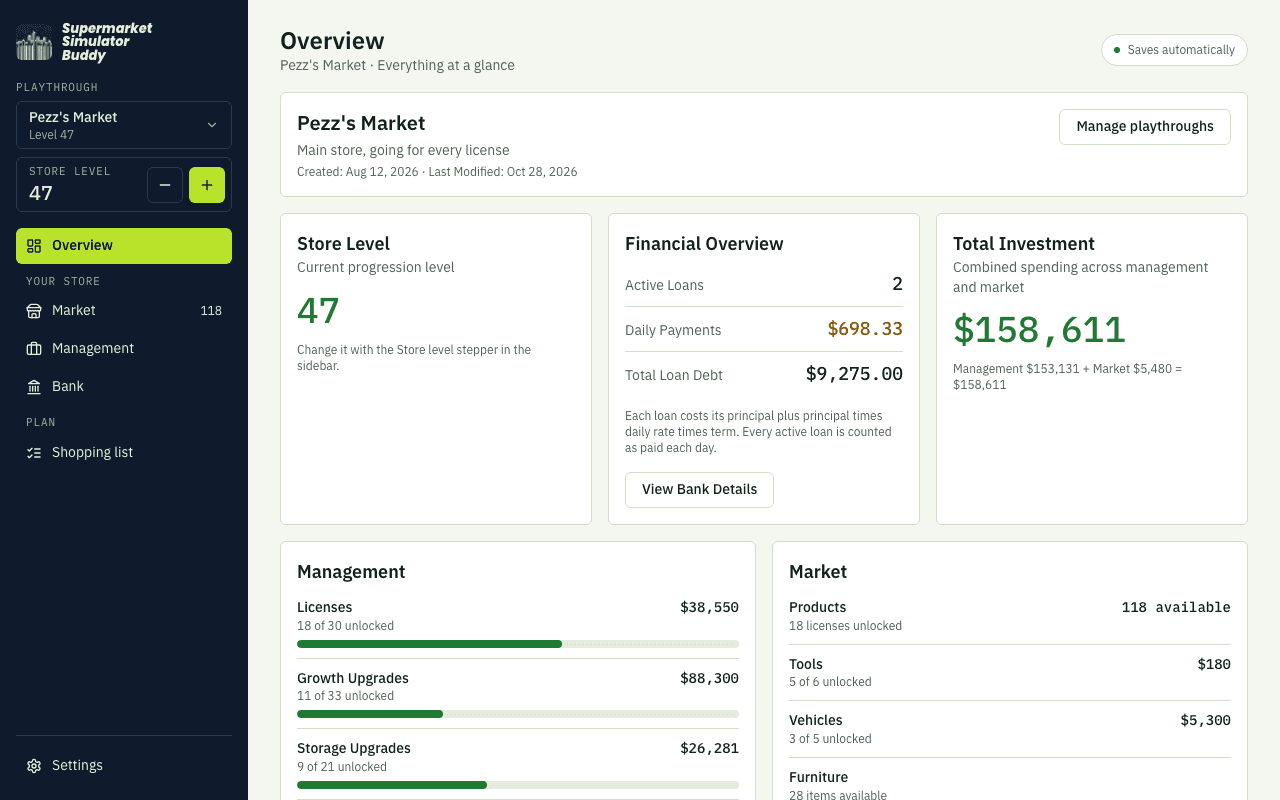This screenshot has height=800, width=1280.
Task: Click the Created and Last Modified dates line
Action: [437, 172]
